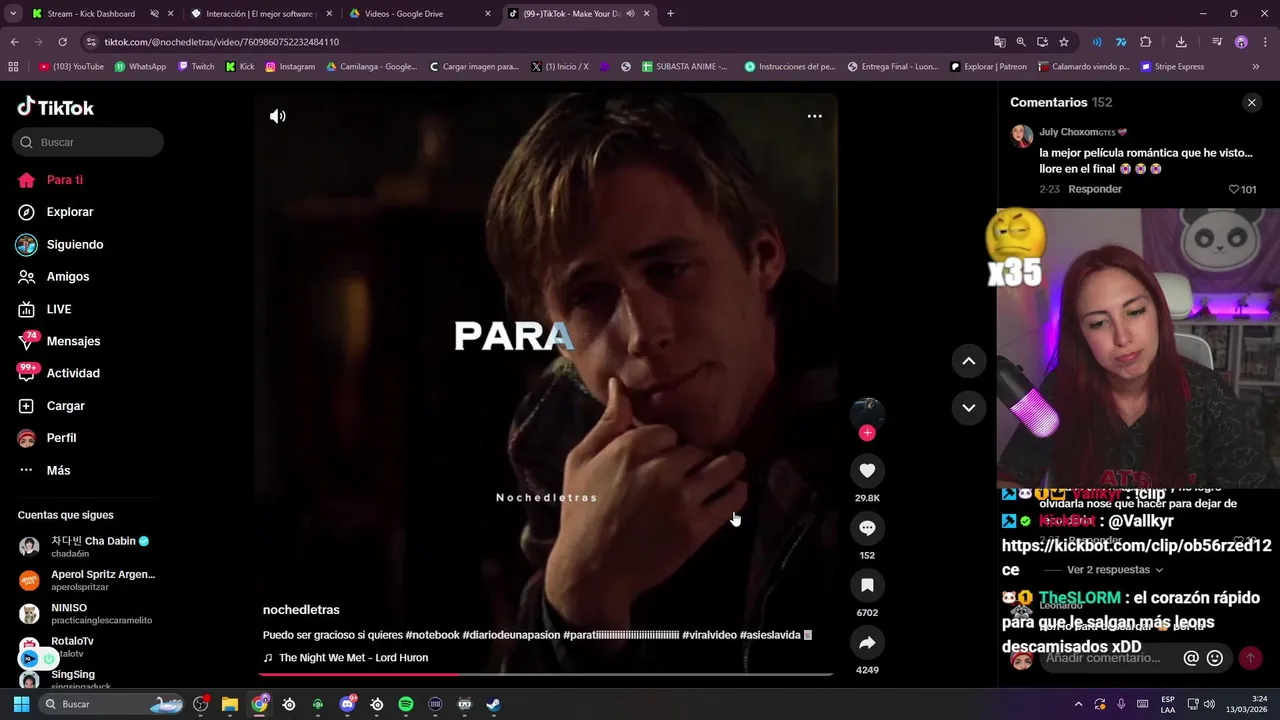Share video using the arrow icon
Viewport: 1280px width, 720px height.
[x=867, y=643]
